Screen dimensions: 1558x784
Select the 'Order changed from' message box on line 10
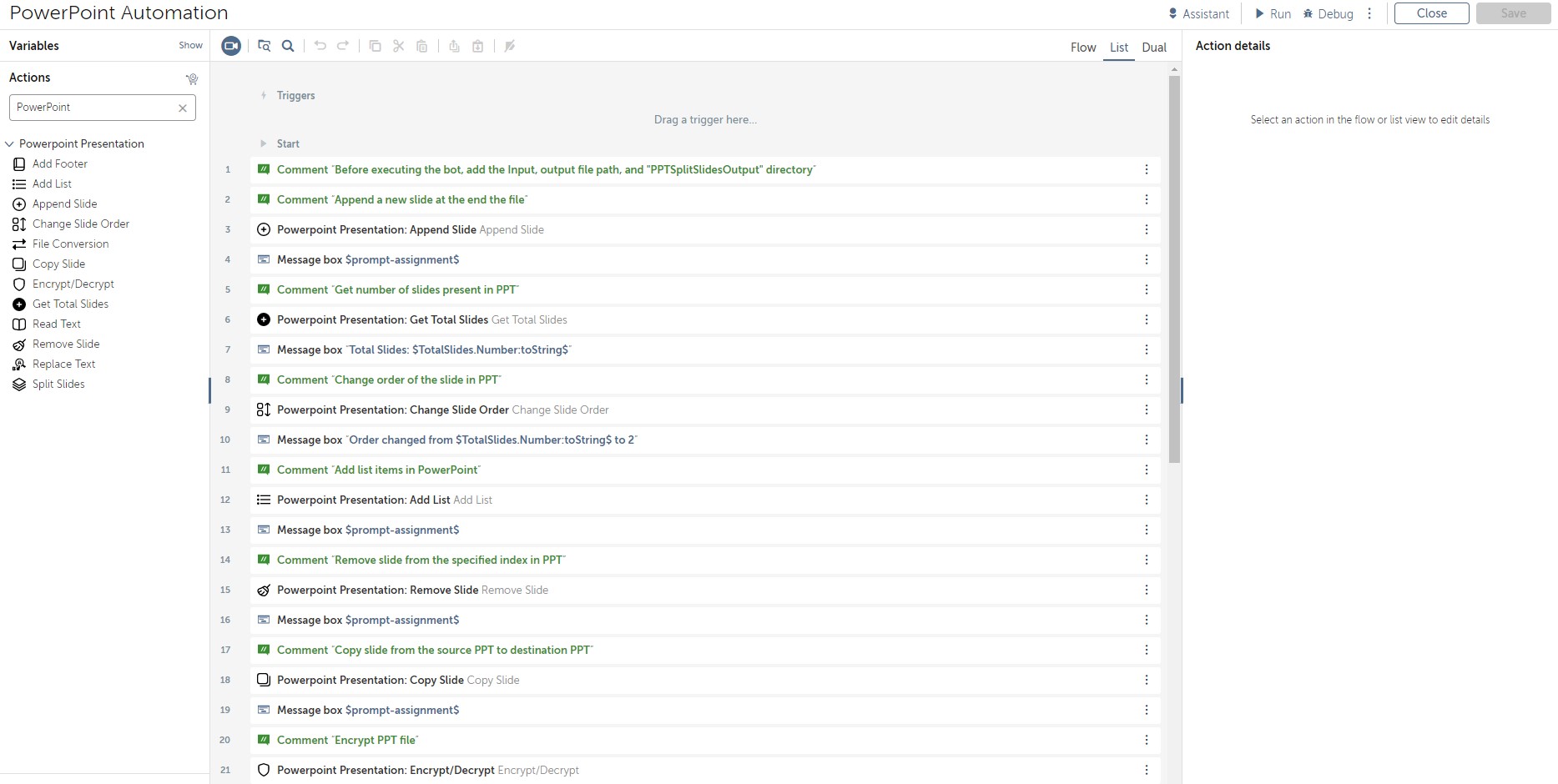705,440
